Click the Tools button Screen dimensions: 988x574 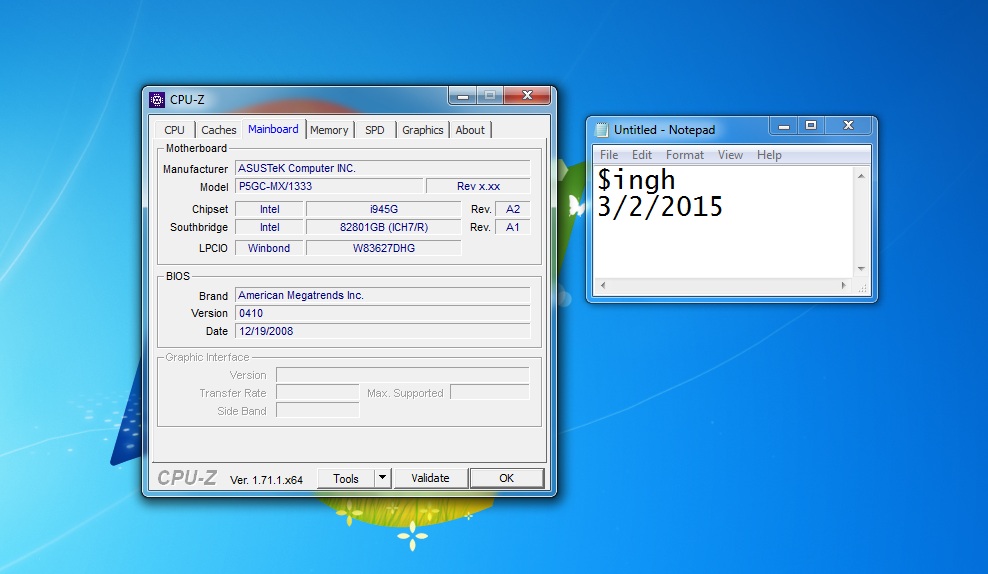pyautogui.click(x=345, y=478)
